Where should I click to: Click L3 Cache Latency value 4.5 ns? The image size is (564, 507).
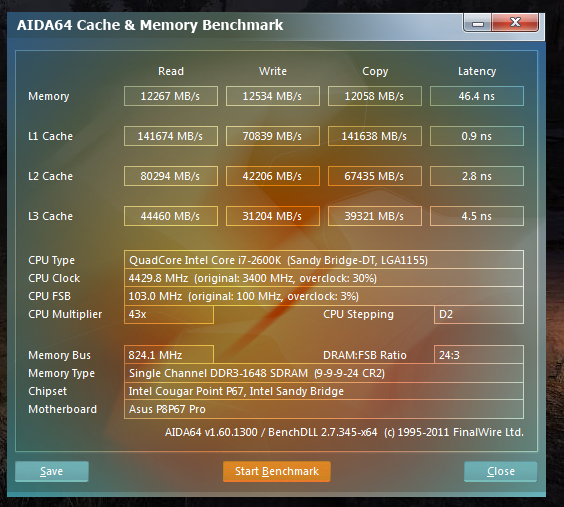click(x=477, y=216)
